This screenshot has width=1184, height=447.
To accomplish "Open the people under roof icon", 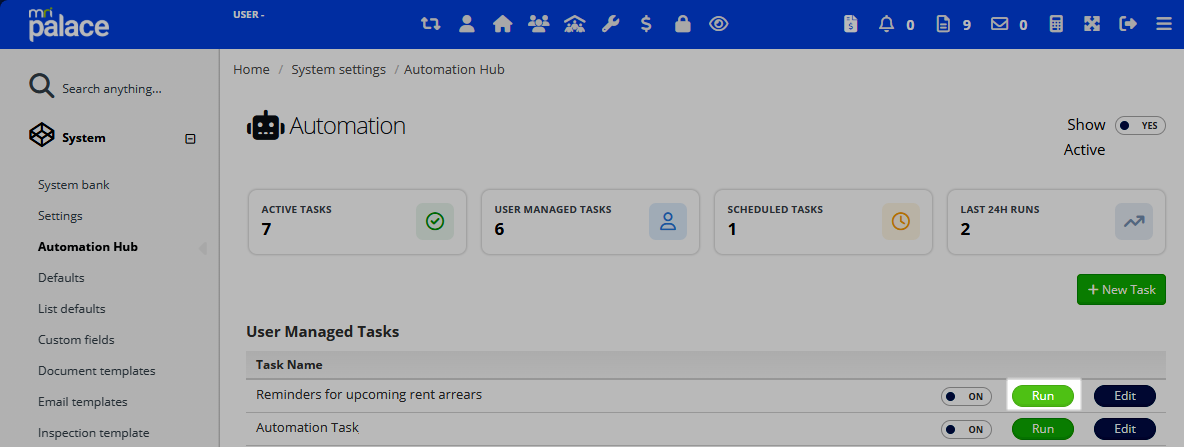I will click(575, 24).
